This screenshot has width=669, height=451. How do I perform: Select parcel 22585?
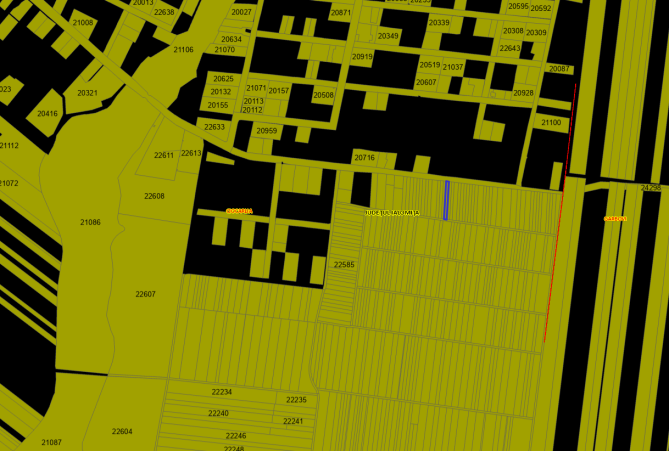344,265
